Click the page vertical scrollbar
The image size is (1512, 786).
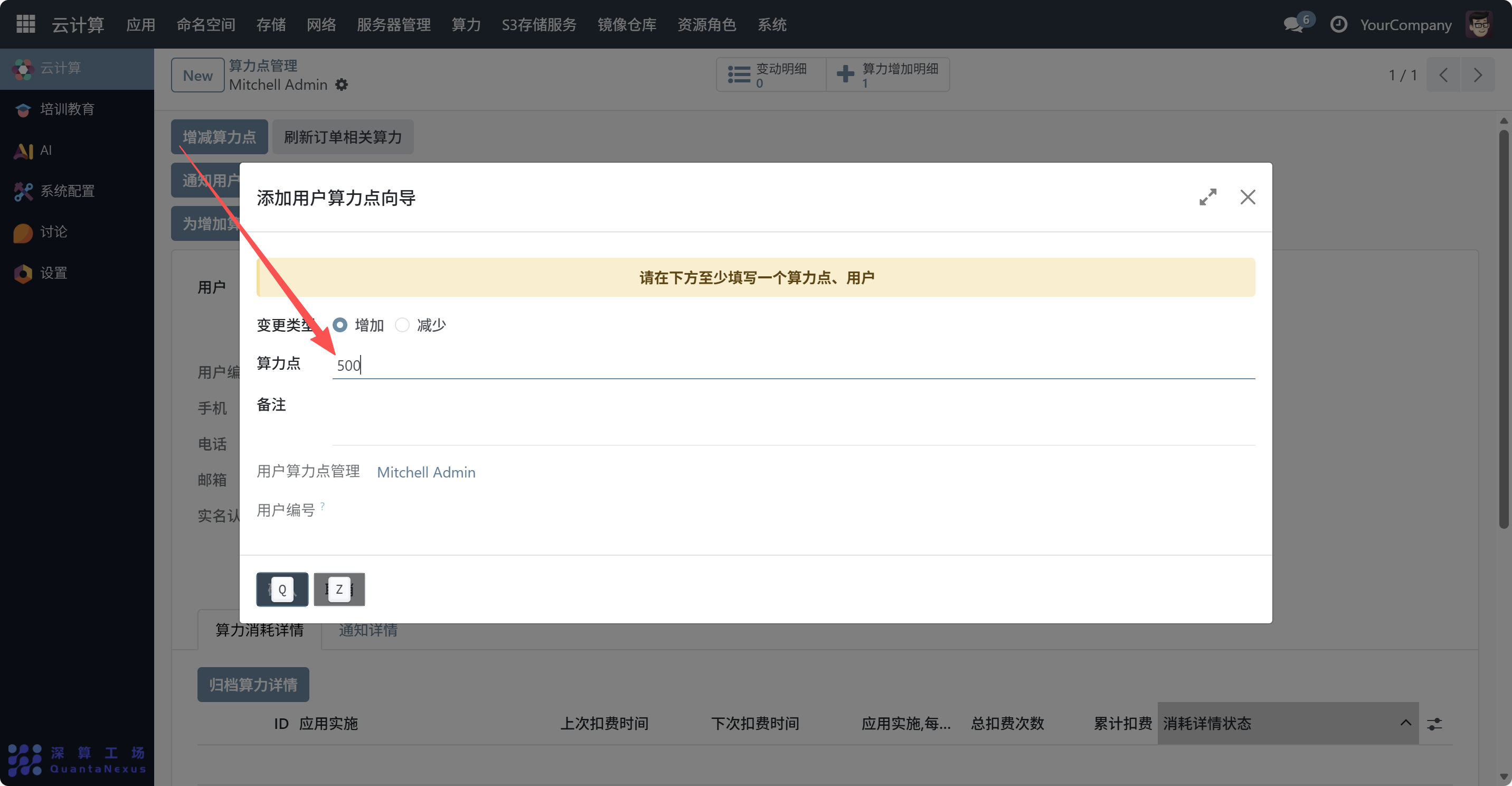coord(1503,329)
